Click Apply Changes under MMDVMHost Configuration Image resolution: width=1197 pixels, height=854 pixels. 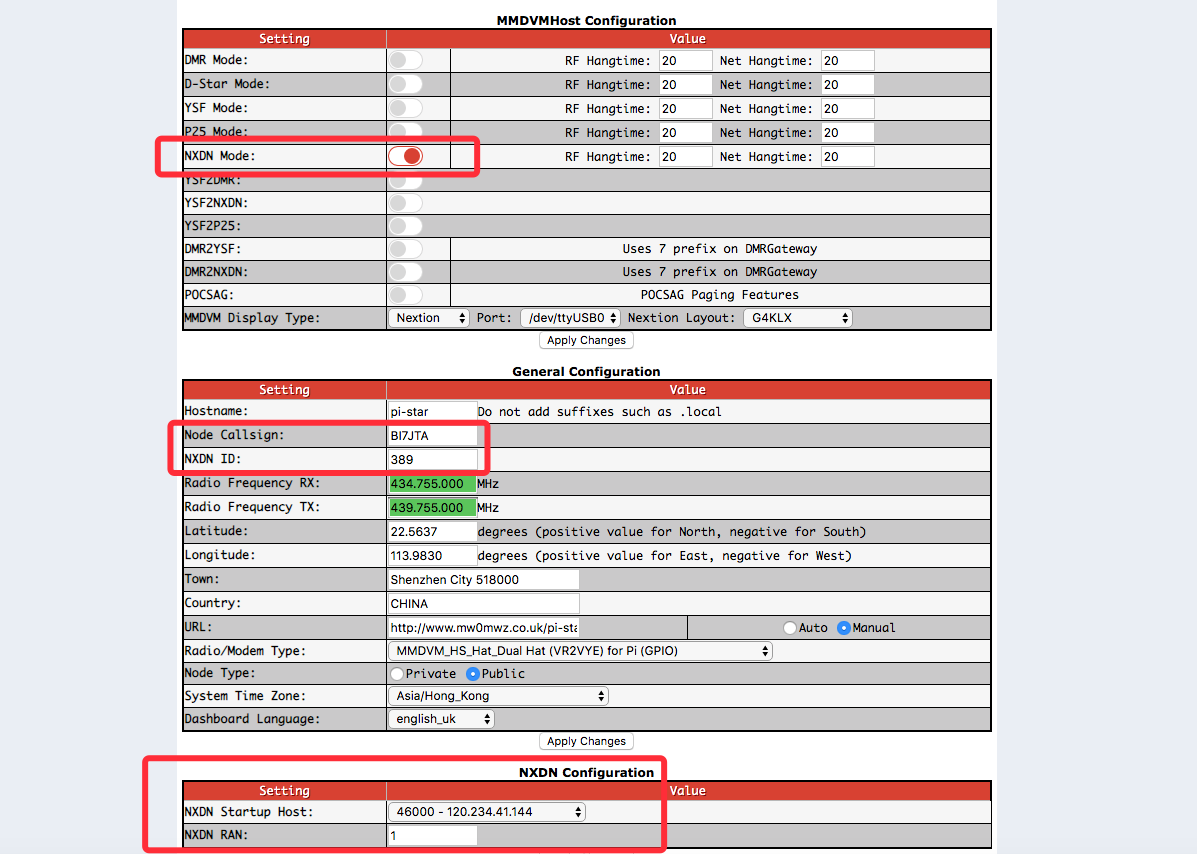(586, 340)
